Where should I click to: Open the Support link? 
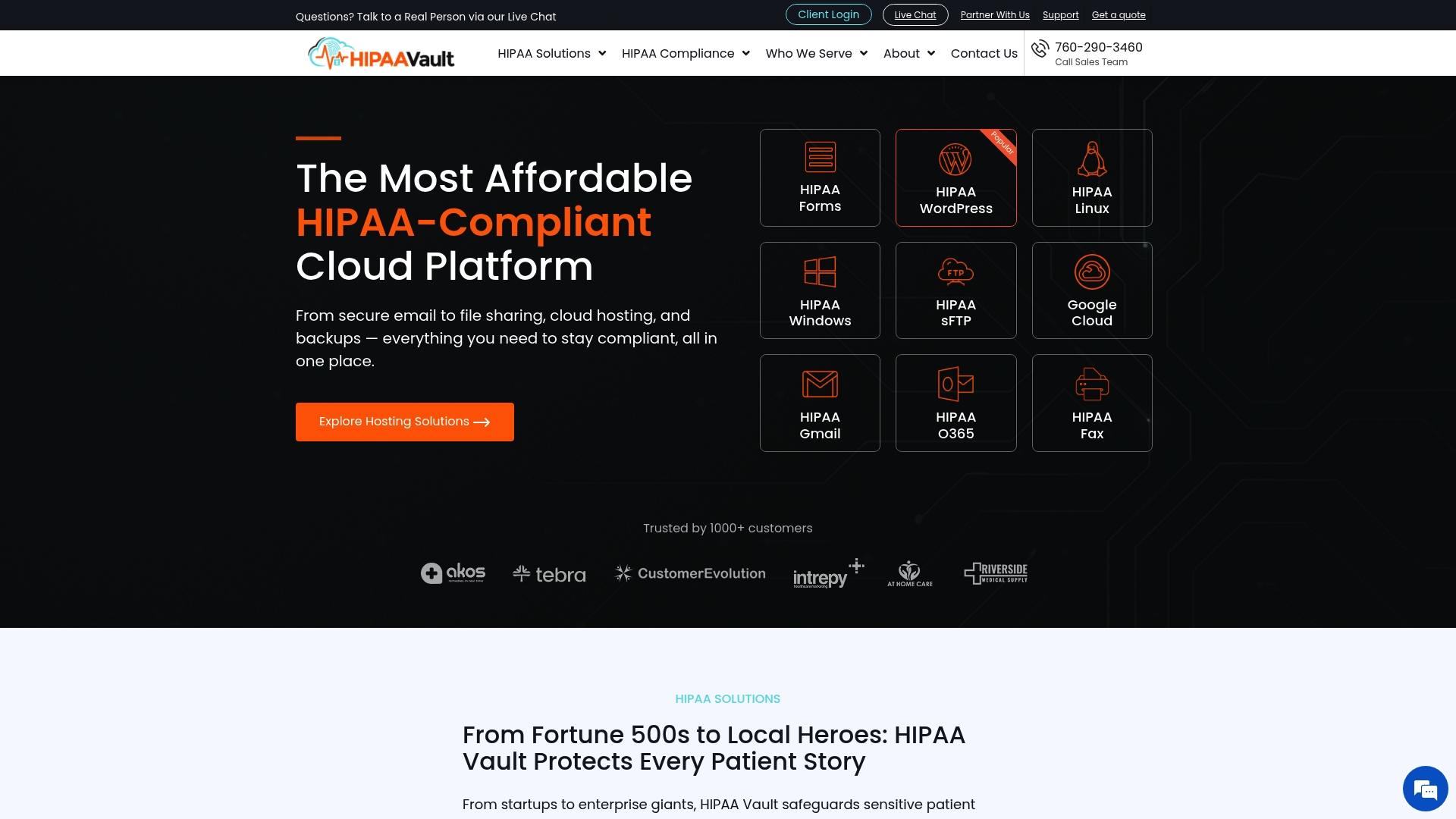pyautogui.click(x=1060, y=15)
